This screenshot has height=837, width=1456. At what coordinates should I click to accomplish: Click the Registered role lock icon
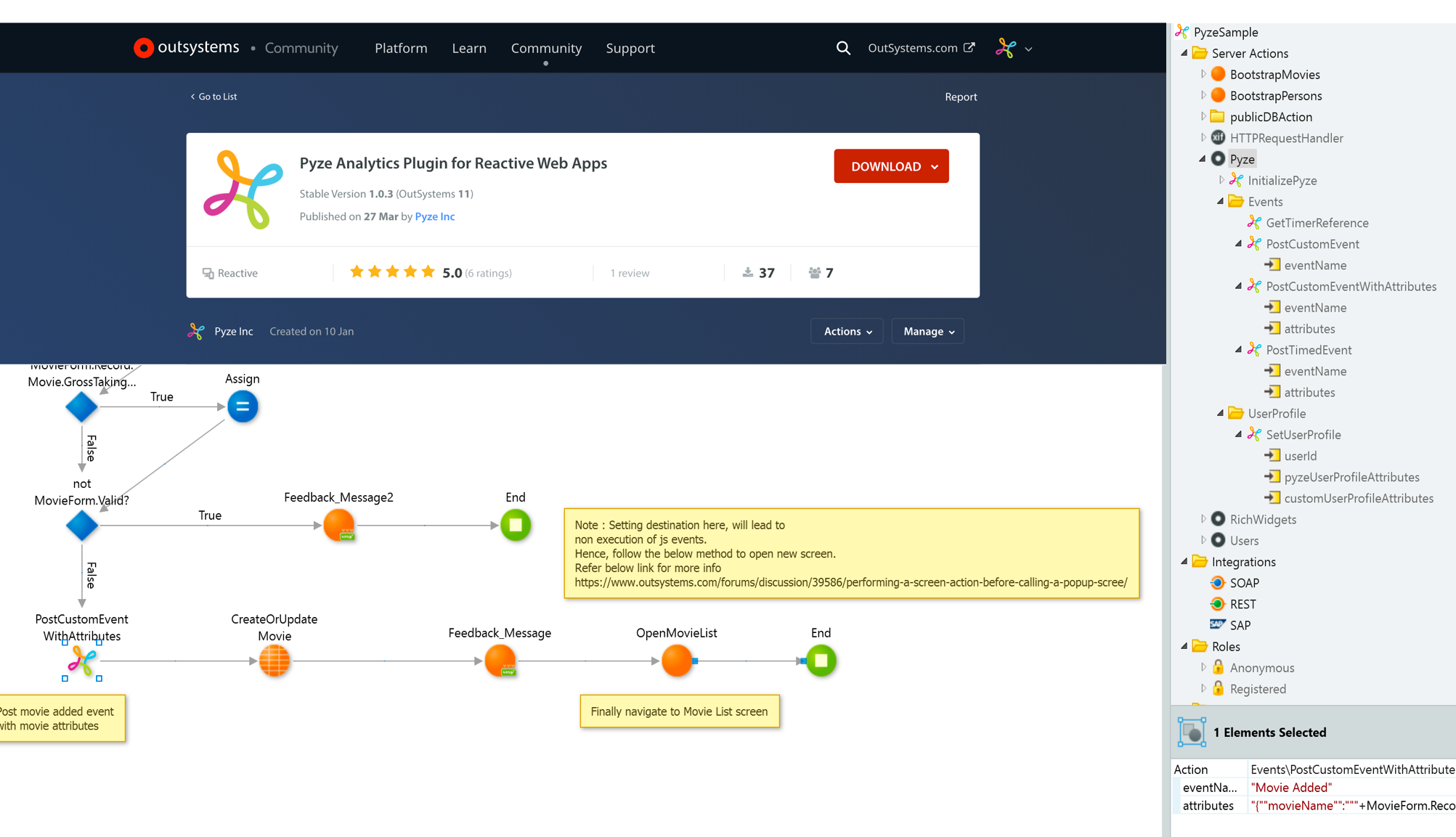(1219, 687)
